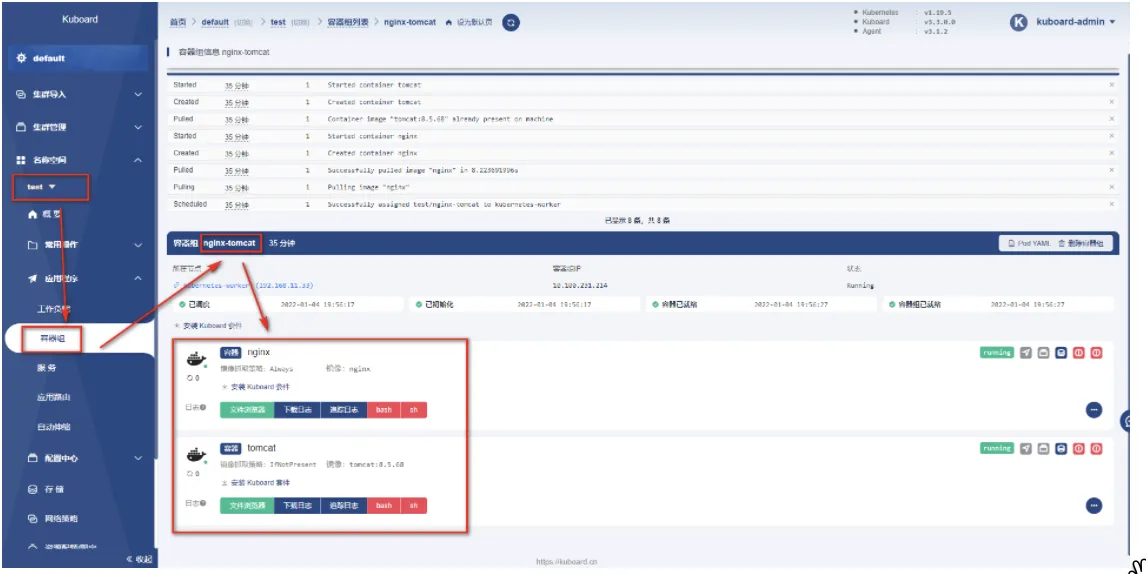Click 下载日志 for the tomcat container

[x=297, y=505]
